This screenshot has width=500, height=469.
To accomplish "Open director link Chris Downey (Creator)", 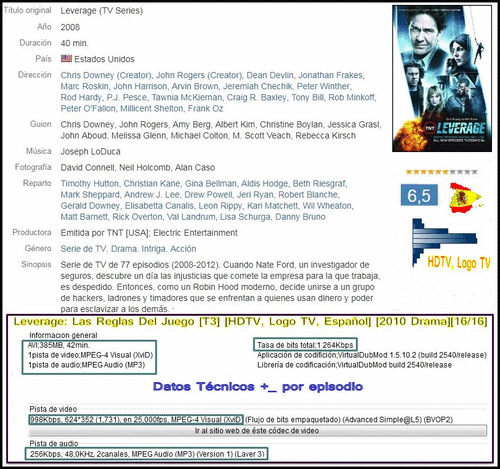I will coord(106,75).
